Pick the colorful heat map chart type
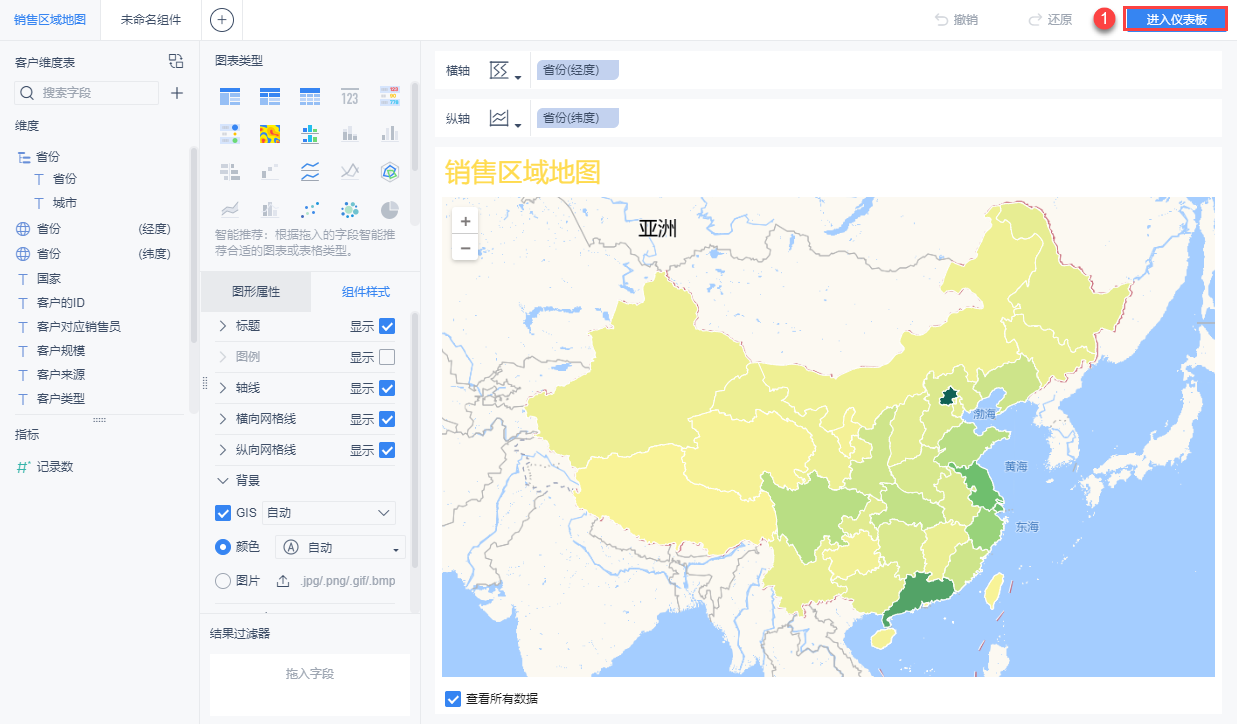The image size is (1237, 724). coord(270,134)
